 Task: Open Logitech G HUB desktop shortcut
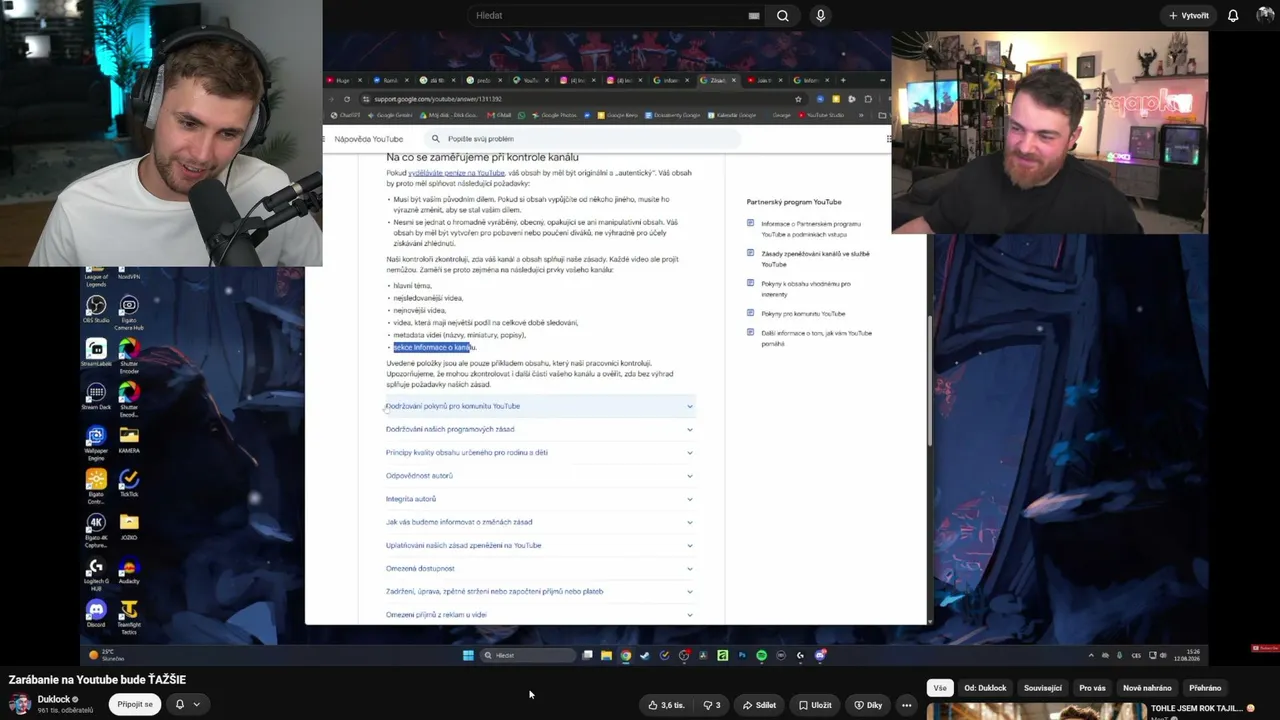[x=96, y=575]
